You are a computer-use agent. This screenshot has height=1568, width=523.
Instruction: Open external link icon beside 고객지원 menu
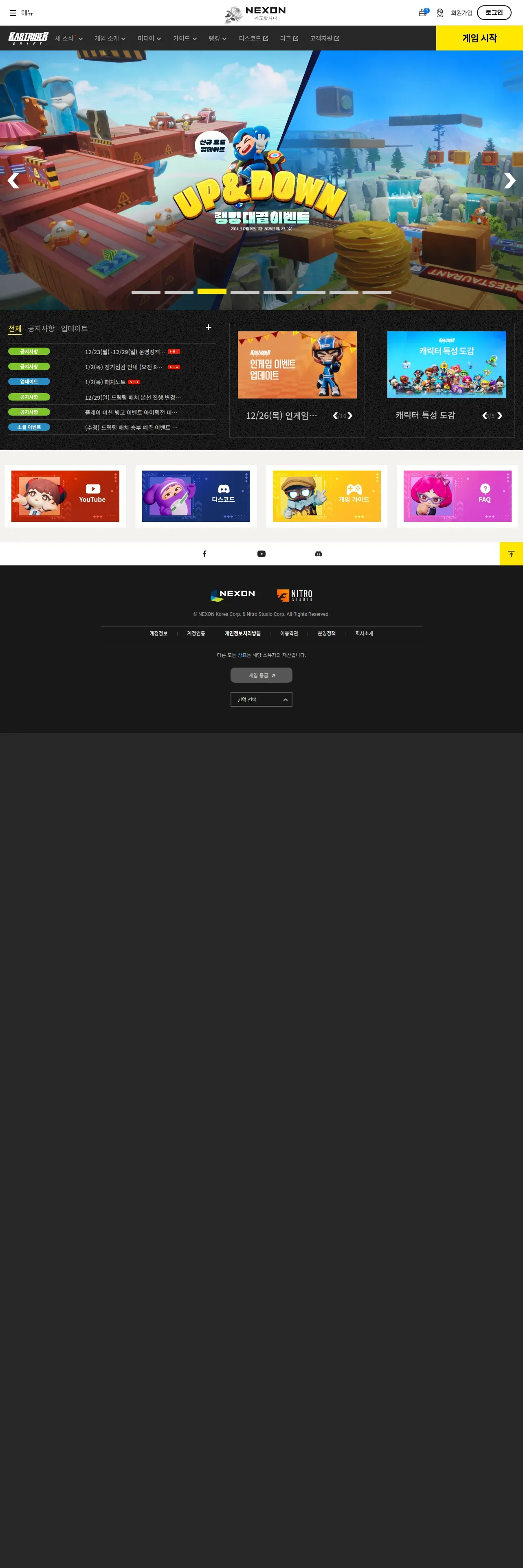tap(337, 39)
